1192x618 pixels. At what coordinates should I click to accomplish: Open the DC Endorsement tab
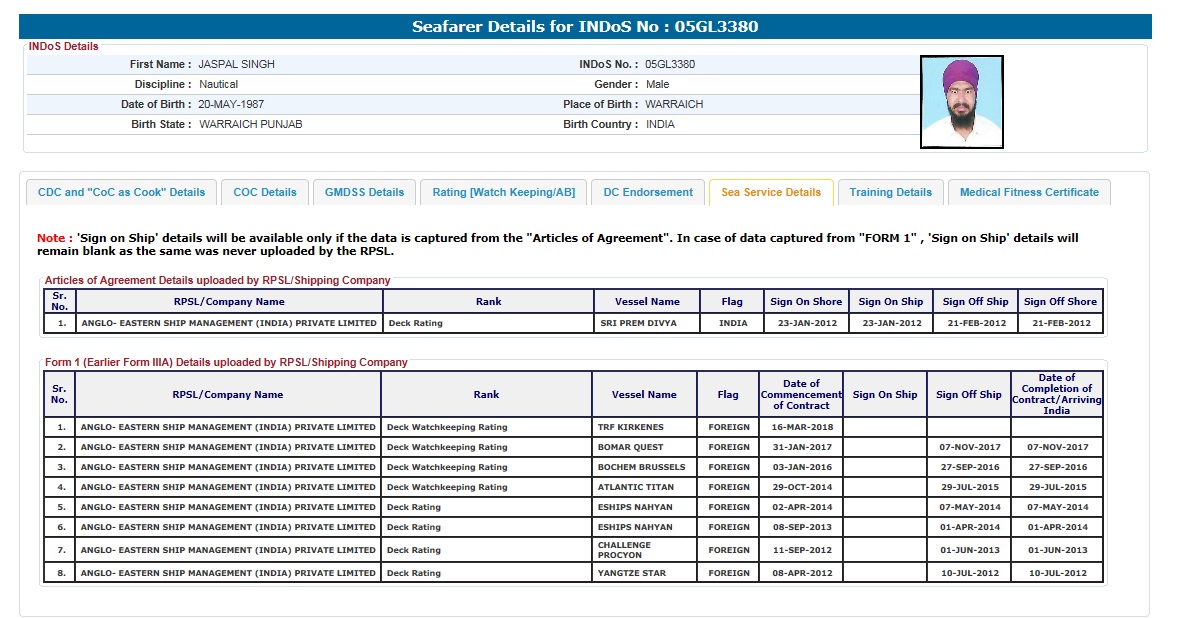pyautogui.click(x=648, y=192)
